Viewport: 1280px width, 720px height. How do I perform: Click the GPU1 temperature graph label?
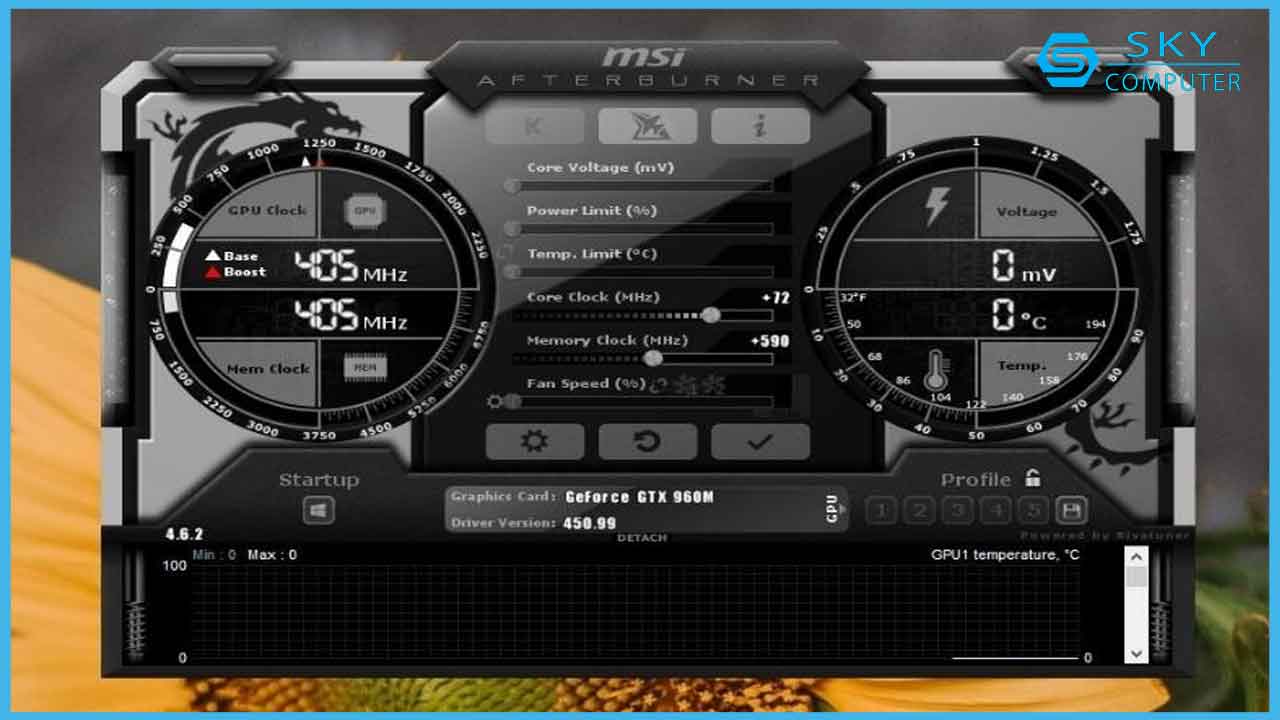pos(1005,554)
